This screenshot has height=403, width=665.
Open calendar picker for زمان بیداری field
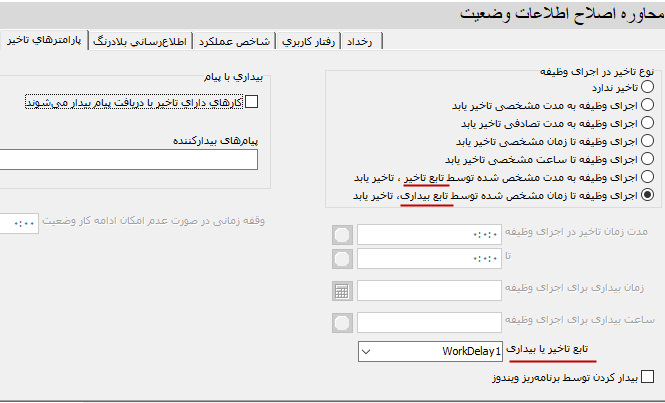pyautogui.click(x=343, y=291)
